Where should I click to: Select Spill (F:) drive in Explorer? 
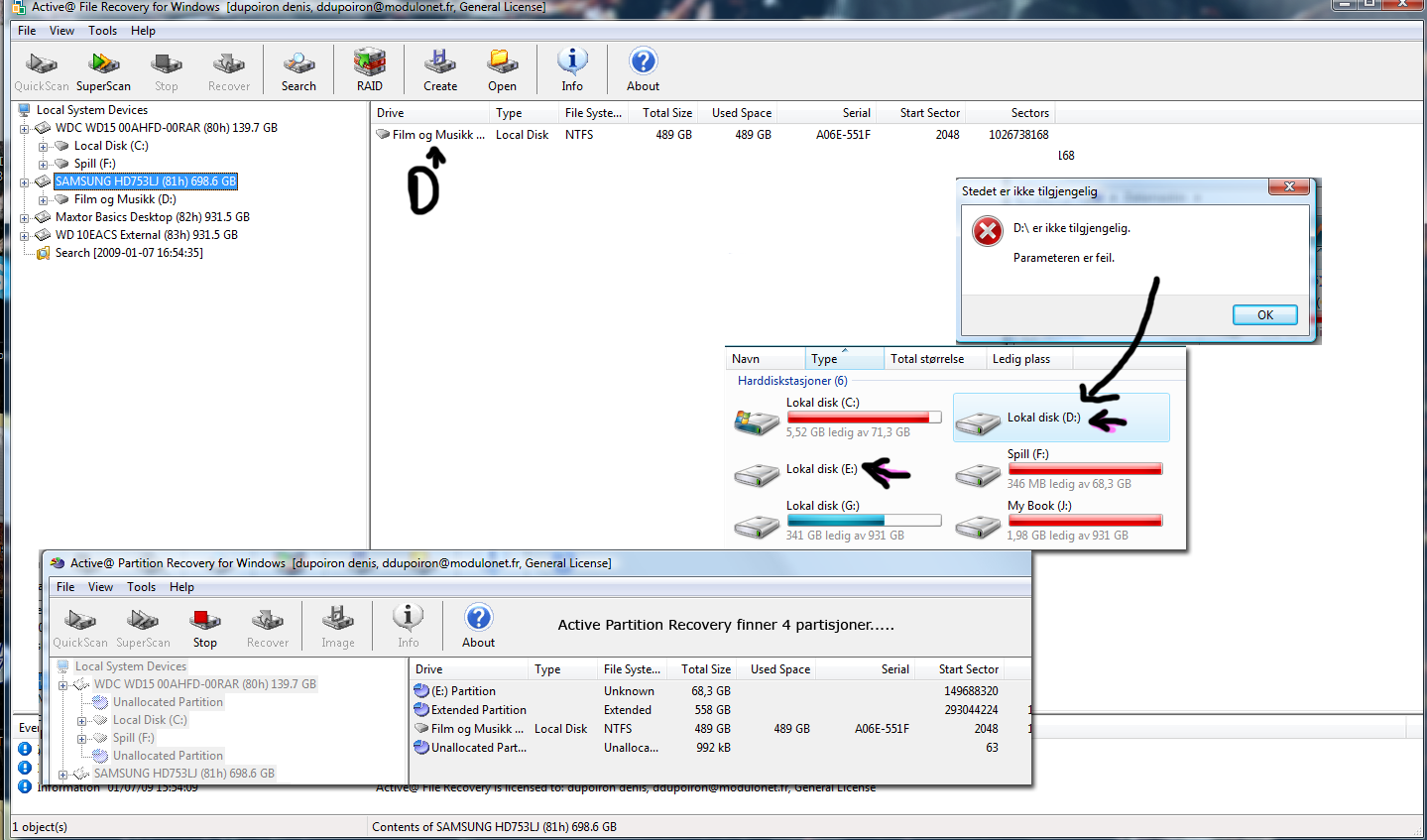coord(1058,469)
